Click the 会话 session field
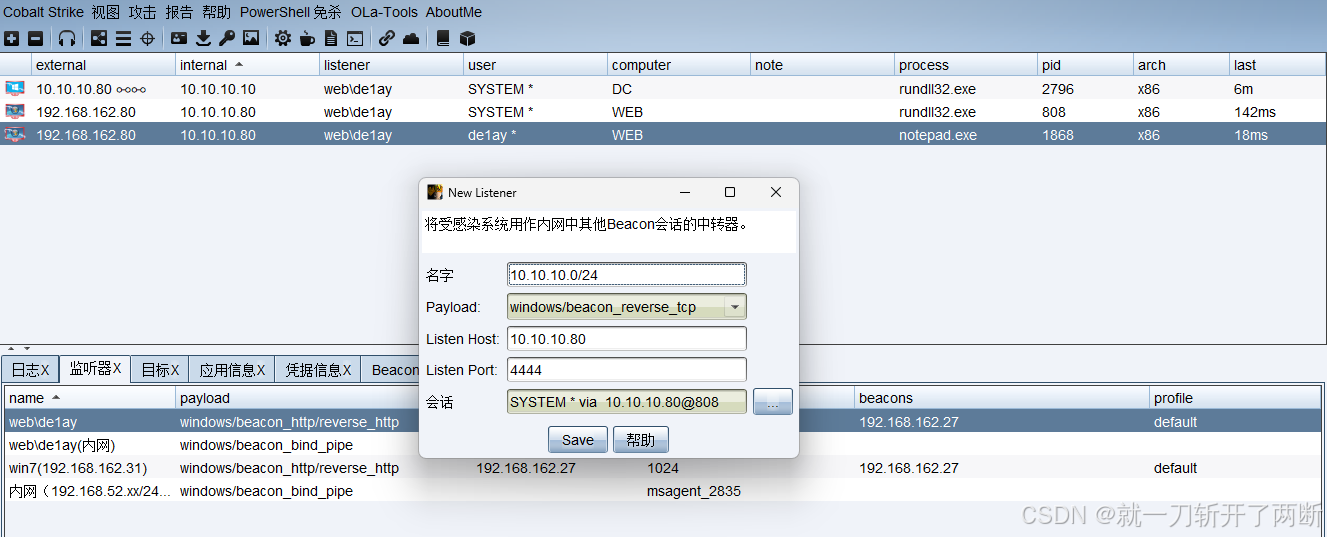1327x537 pixels. coord(627,402)
